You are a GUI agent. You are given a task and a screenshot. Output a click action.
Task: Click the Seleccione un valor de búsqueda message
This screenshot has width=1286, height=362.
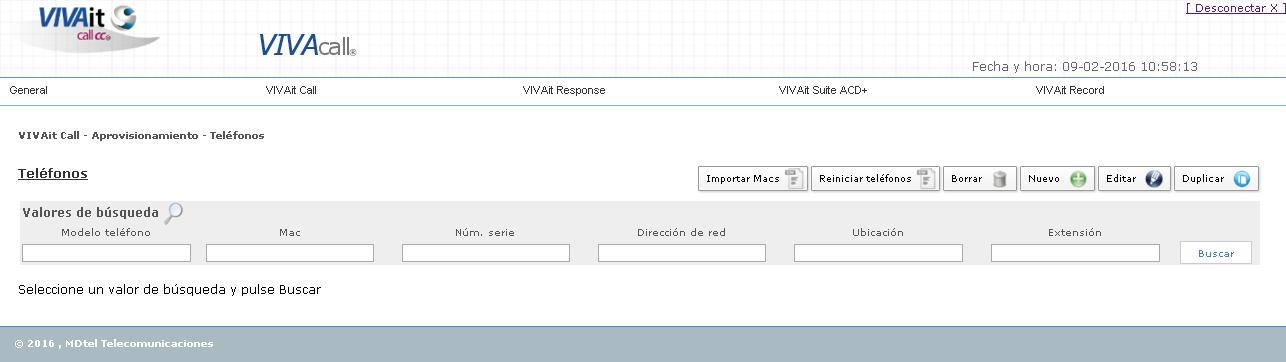[x=169, y=290]
